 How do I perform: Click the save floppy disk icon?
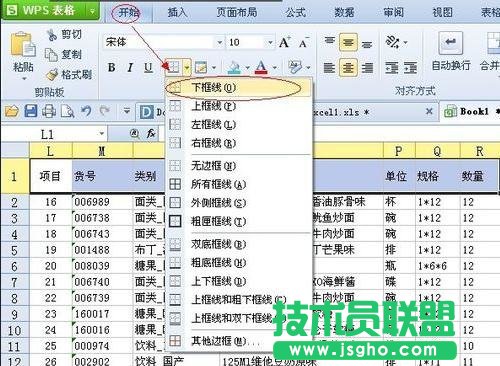[x=31, y=111]
